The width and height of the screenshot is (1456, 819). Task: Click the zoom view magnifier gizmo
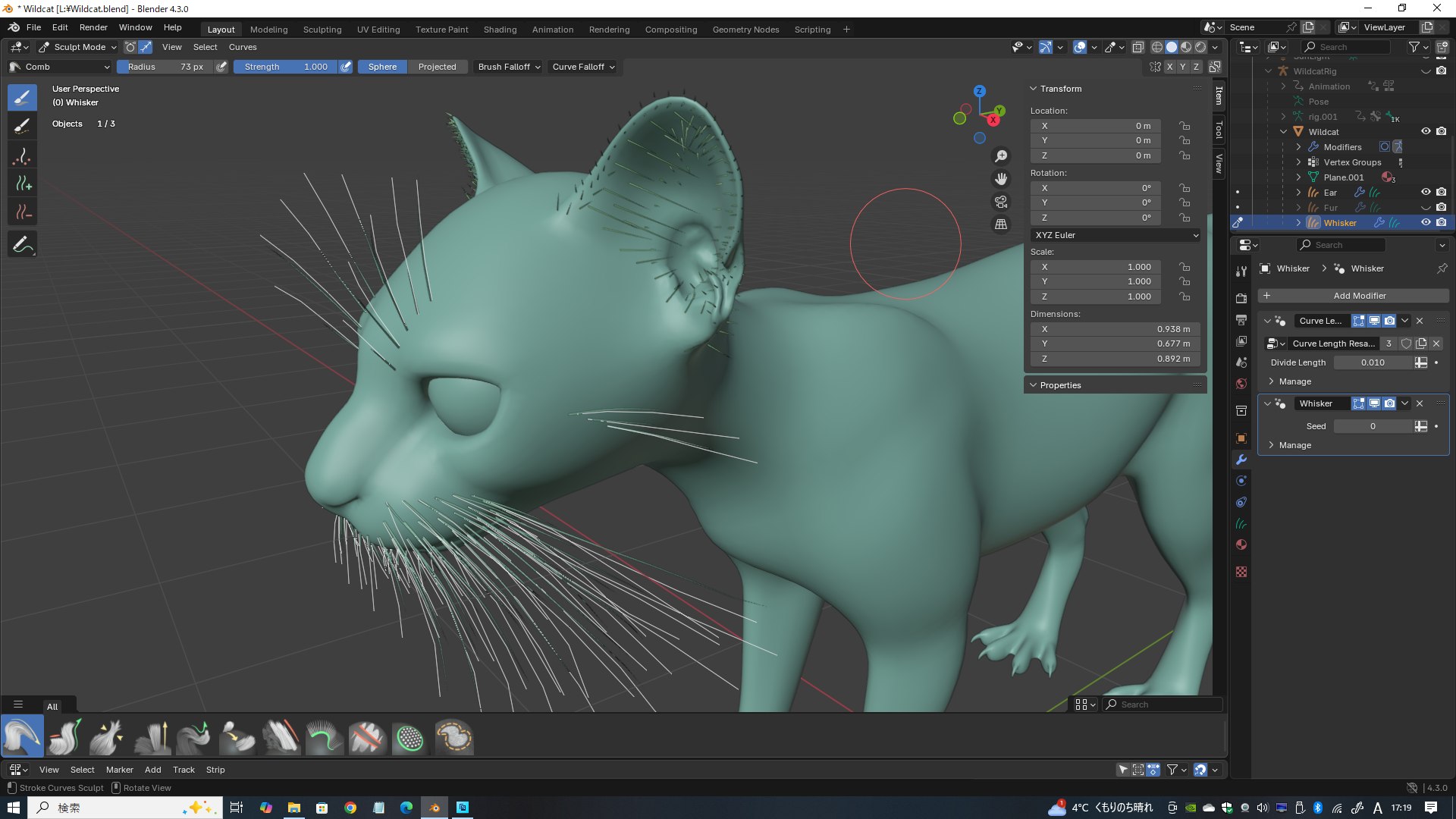[1002, 155]
